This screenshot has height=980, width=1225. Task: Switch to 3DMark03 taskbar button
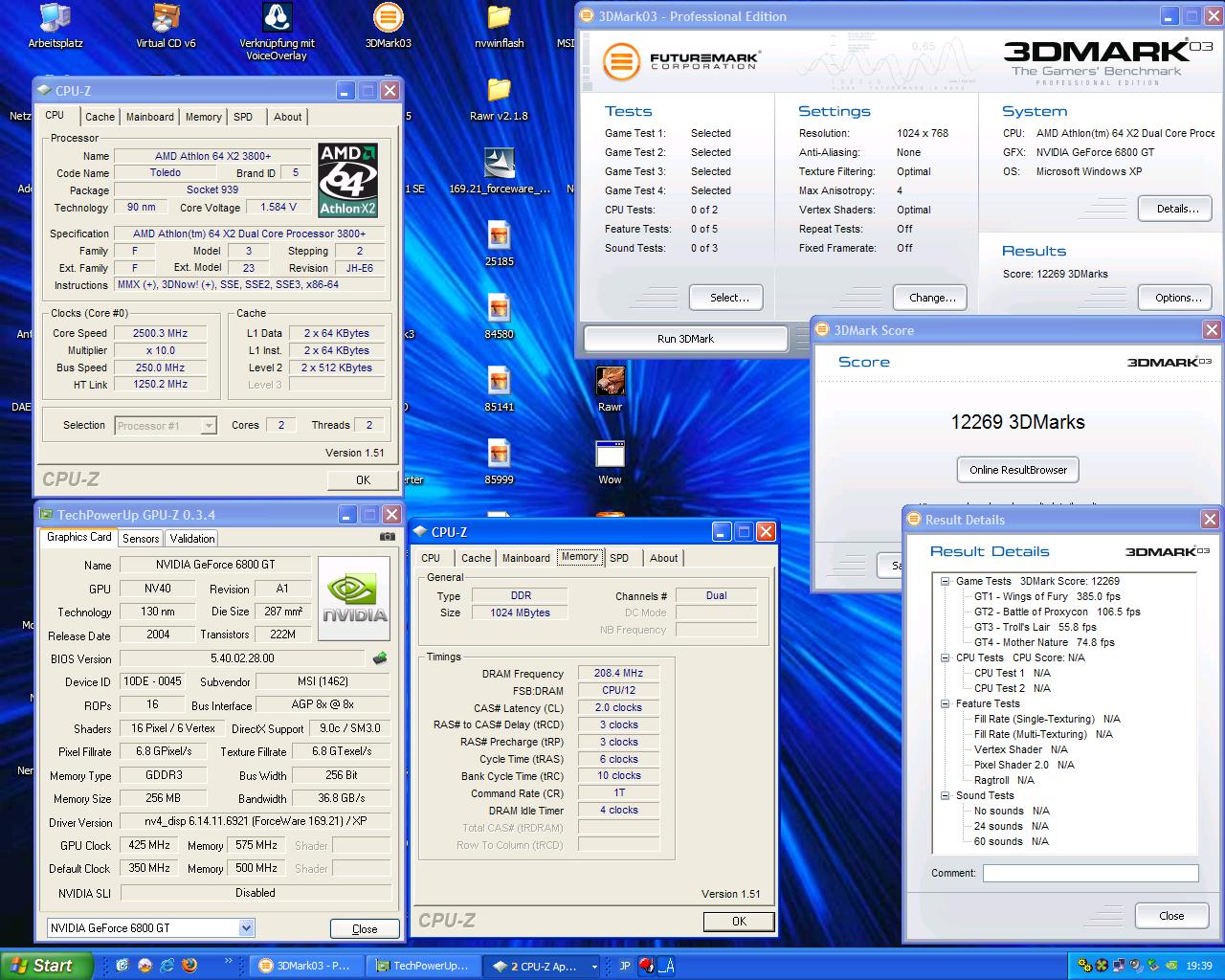(x=307, y=967)
